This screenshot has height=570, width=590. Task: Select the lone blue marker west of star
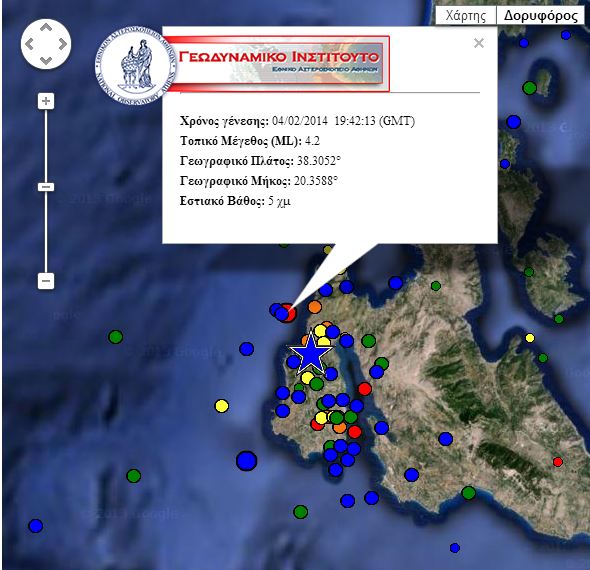tap(246, 349)
